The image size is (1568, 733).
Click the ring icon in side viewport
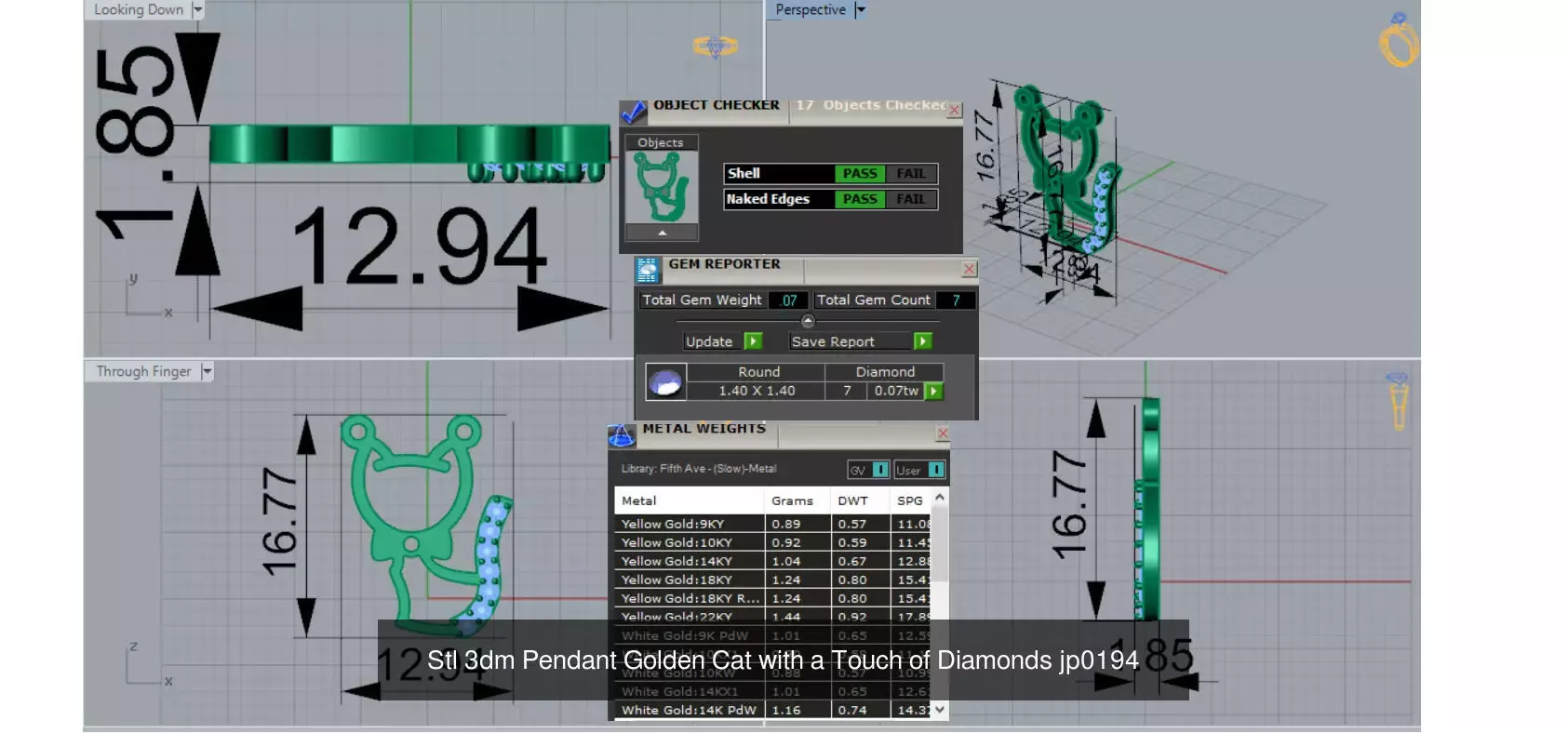tap(1398, 401)
